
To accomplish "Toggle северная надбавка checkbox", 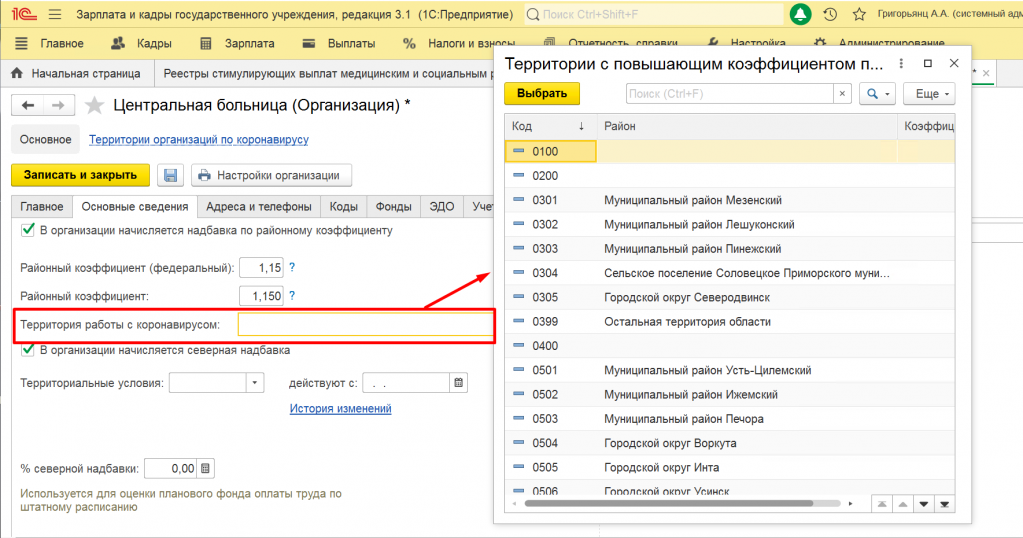I will [x=28, y=350].
